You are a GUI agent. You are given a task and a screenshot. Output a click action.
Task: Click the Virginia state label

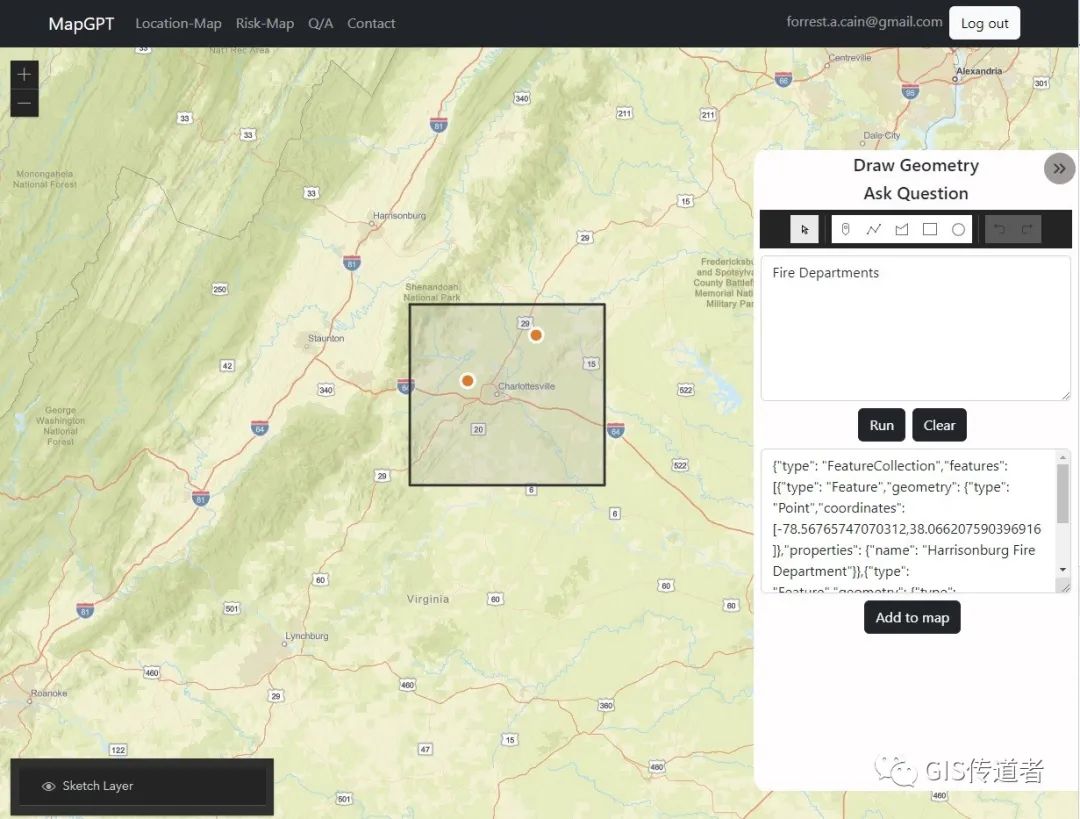click(428, 599)
